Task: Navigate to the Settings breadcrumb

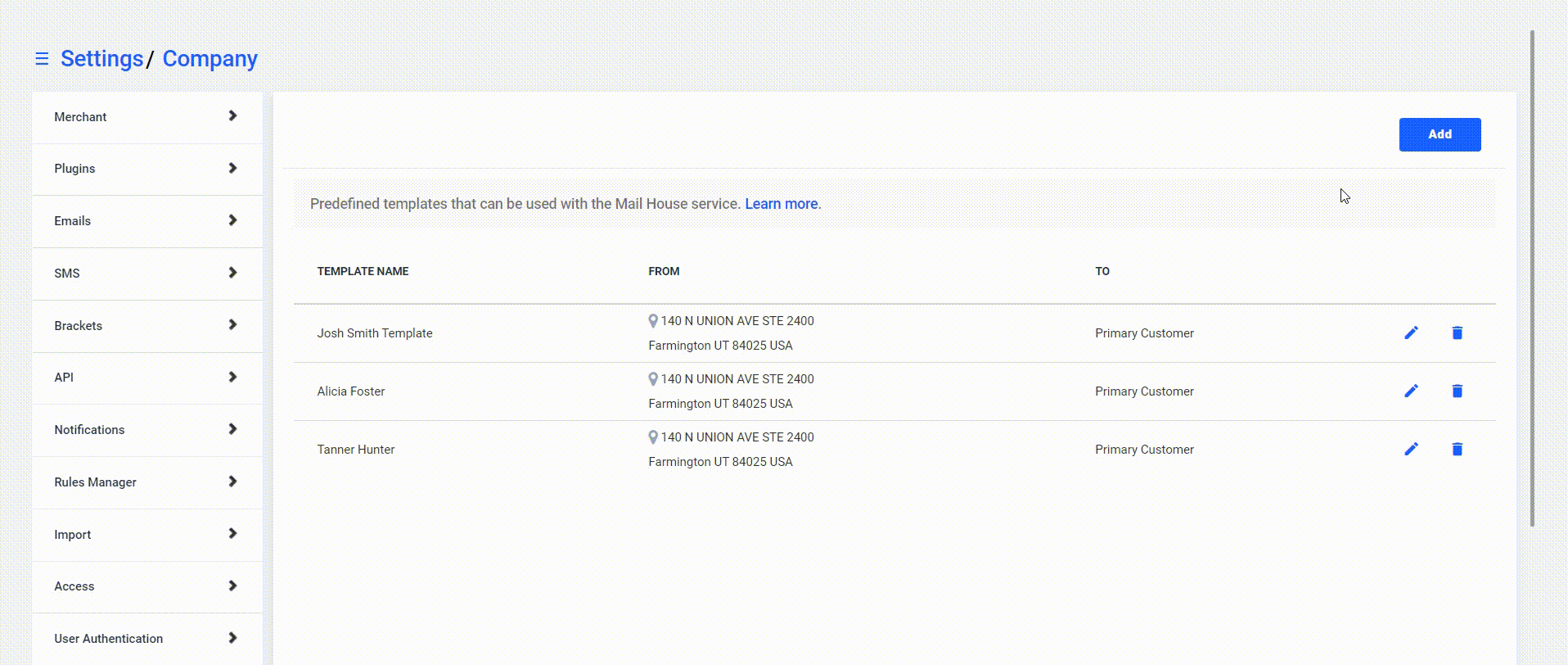Action: [101, 59]
